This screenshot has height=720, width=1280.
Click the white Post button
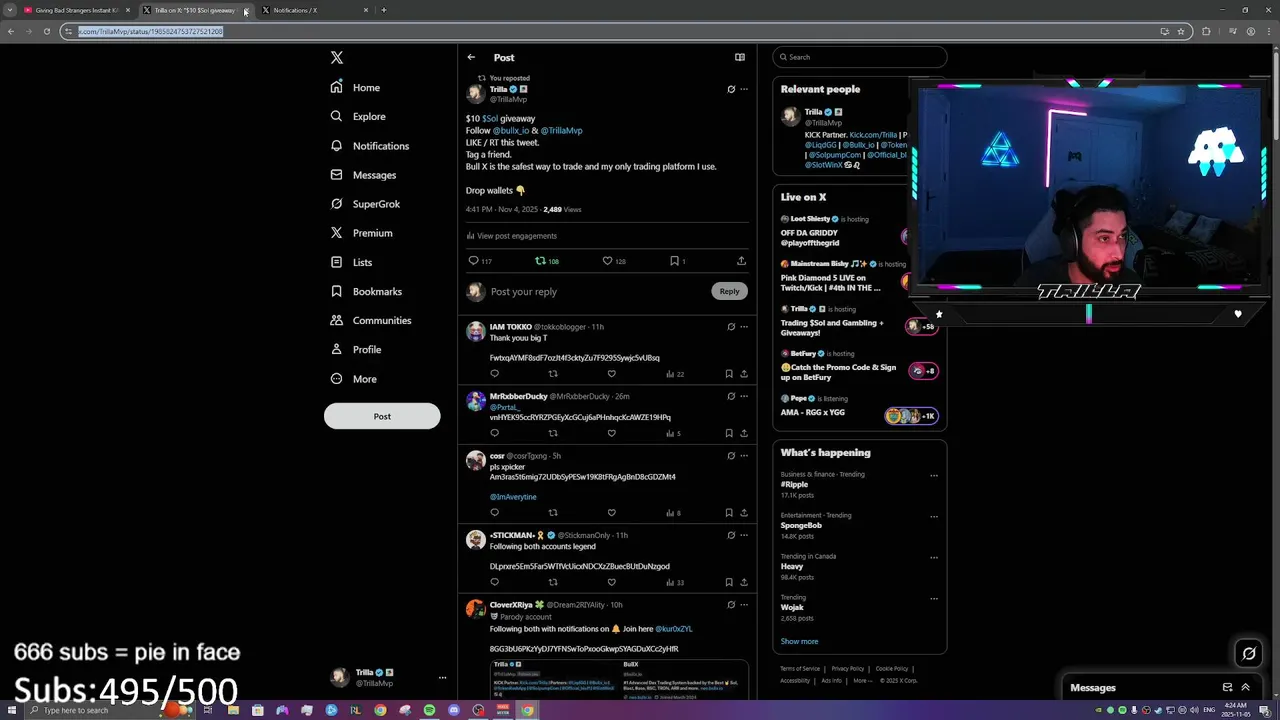(382, 416)
